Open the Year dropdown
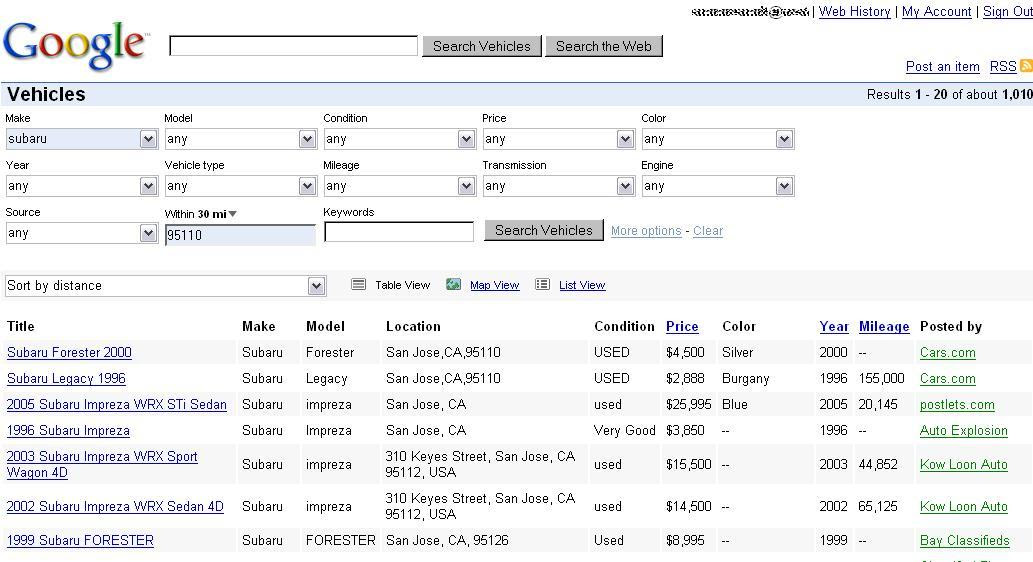 click(x=82, y=186)
